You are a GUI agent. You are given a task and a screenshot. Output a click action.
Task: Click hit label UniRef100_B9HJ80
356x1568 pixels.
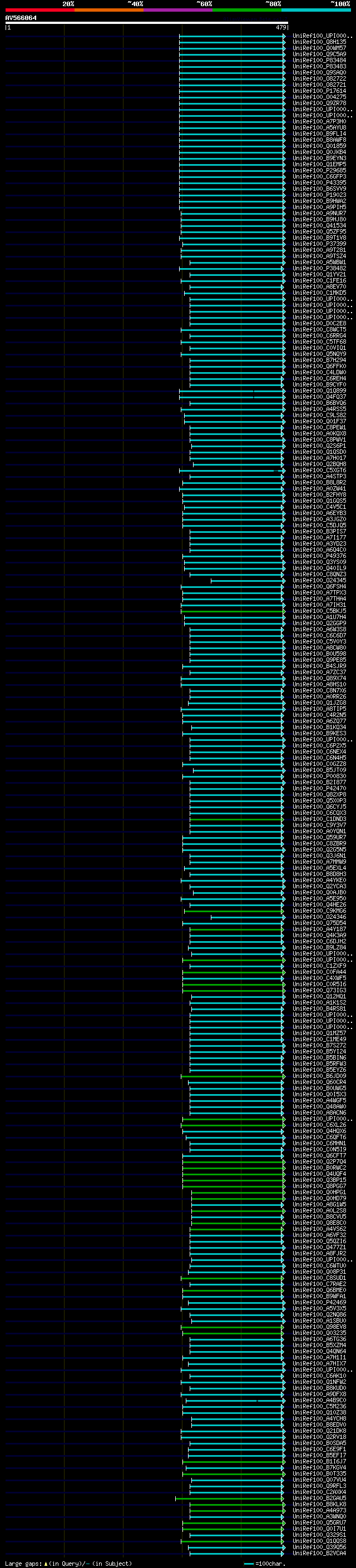click(319, 220)
